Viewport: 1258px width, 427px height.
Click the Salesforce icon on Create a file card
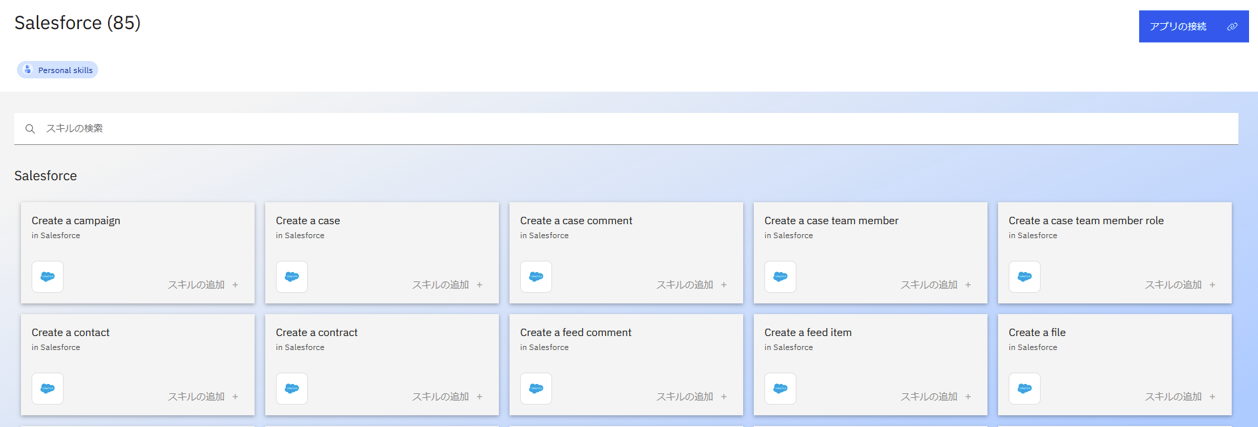pos(1025,389)
